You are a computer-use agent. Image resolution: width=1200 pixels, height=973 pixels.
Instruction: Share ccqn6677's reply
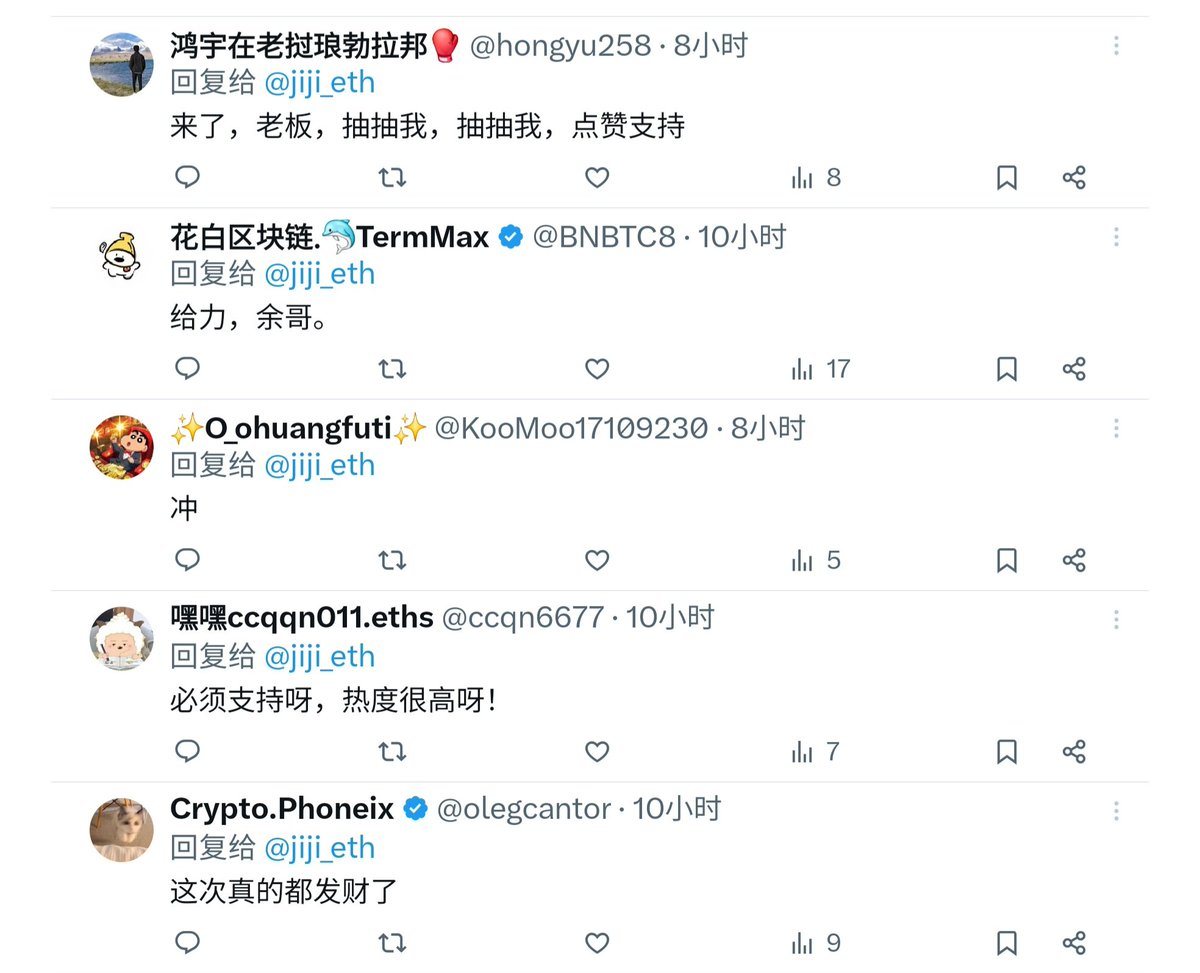click(x=1074, y=751)
